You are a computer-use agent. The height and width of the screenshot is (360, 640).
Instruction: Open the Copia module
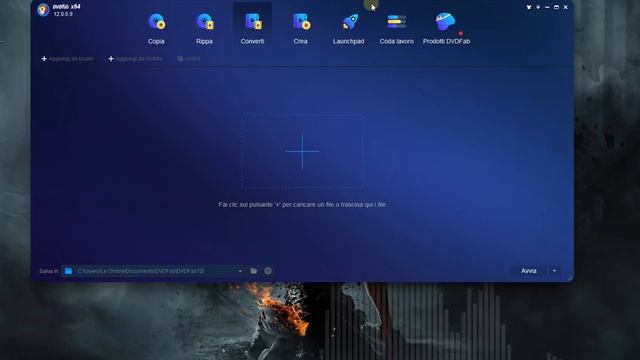(x=156, y=28)
